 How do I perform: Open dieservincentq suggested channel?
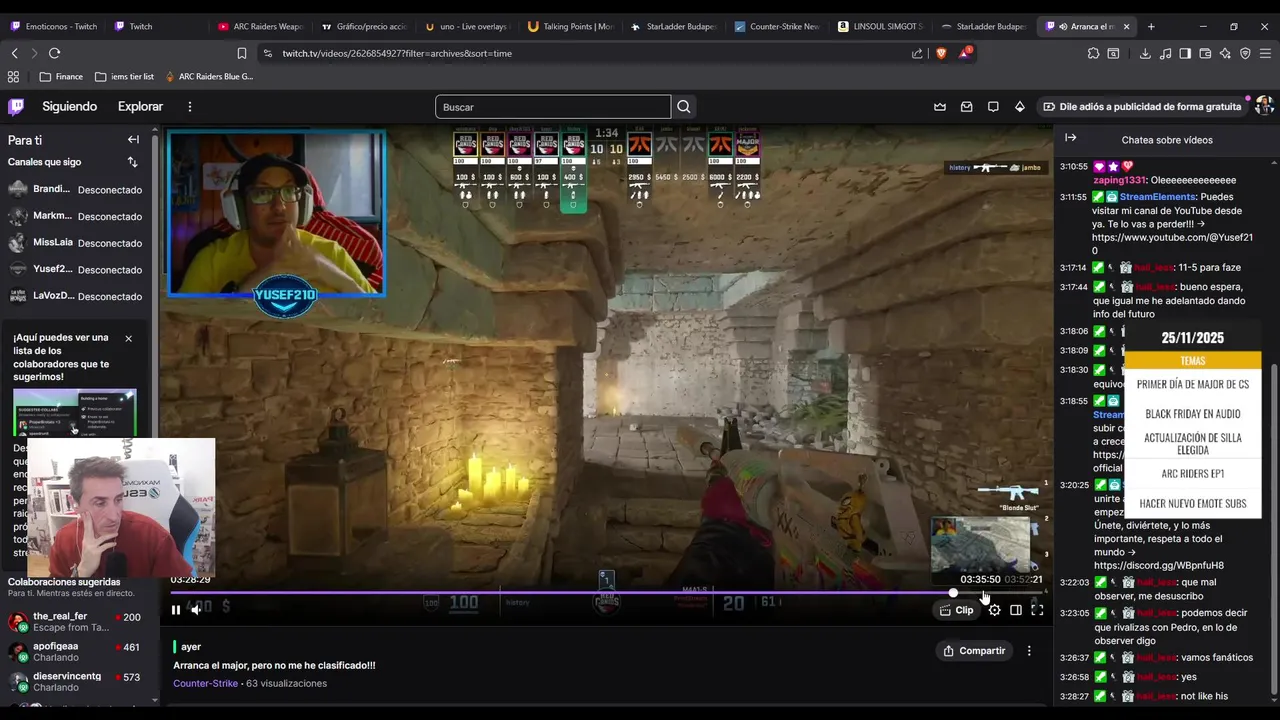[x=76, y=681]
